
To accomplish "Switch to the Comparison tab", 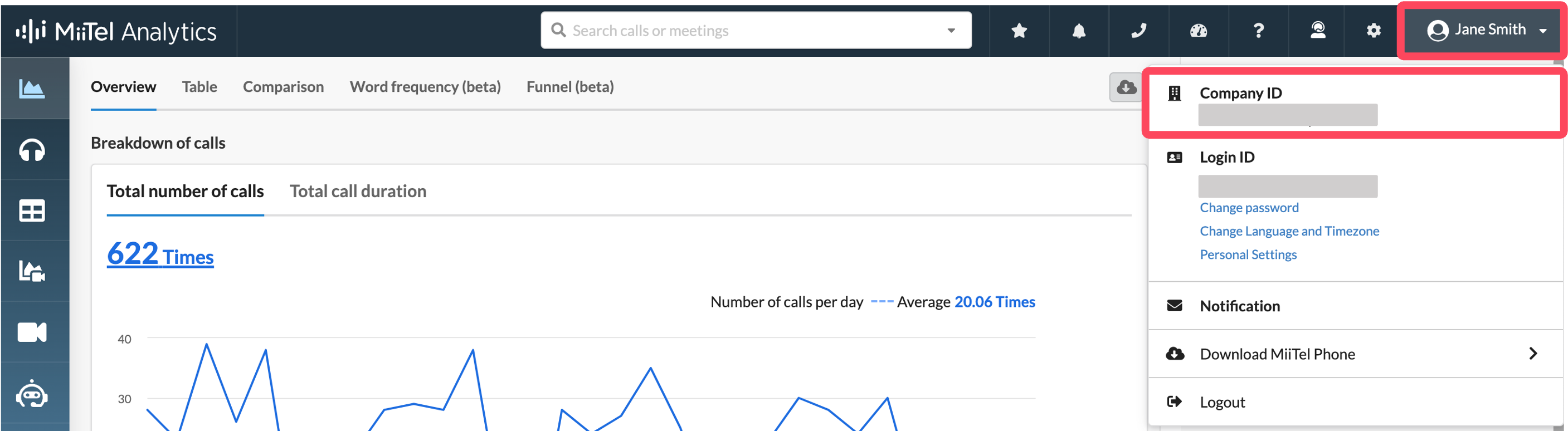I will (x=283, y=87).
